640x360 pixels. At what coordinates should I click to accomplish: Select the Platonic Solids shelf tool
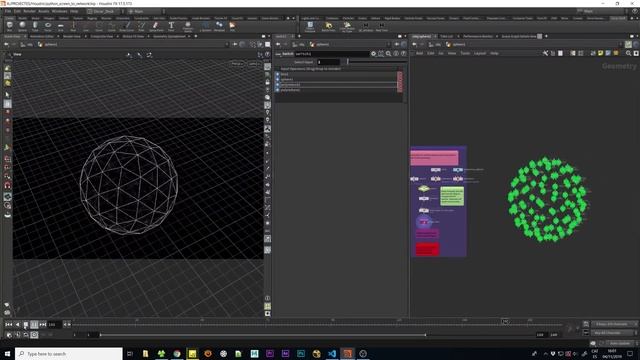click(x=187, y=27)
